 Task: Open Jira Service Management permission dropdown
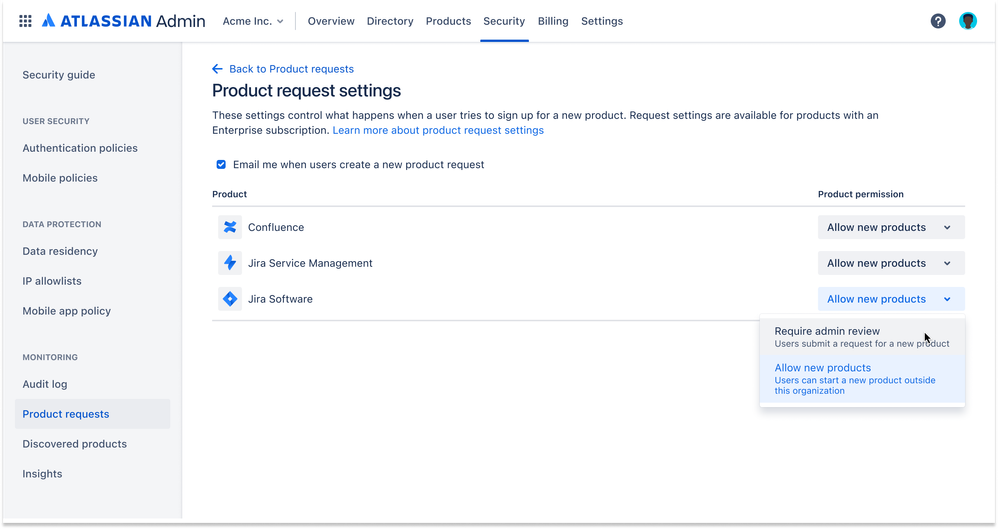[890, 263]
